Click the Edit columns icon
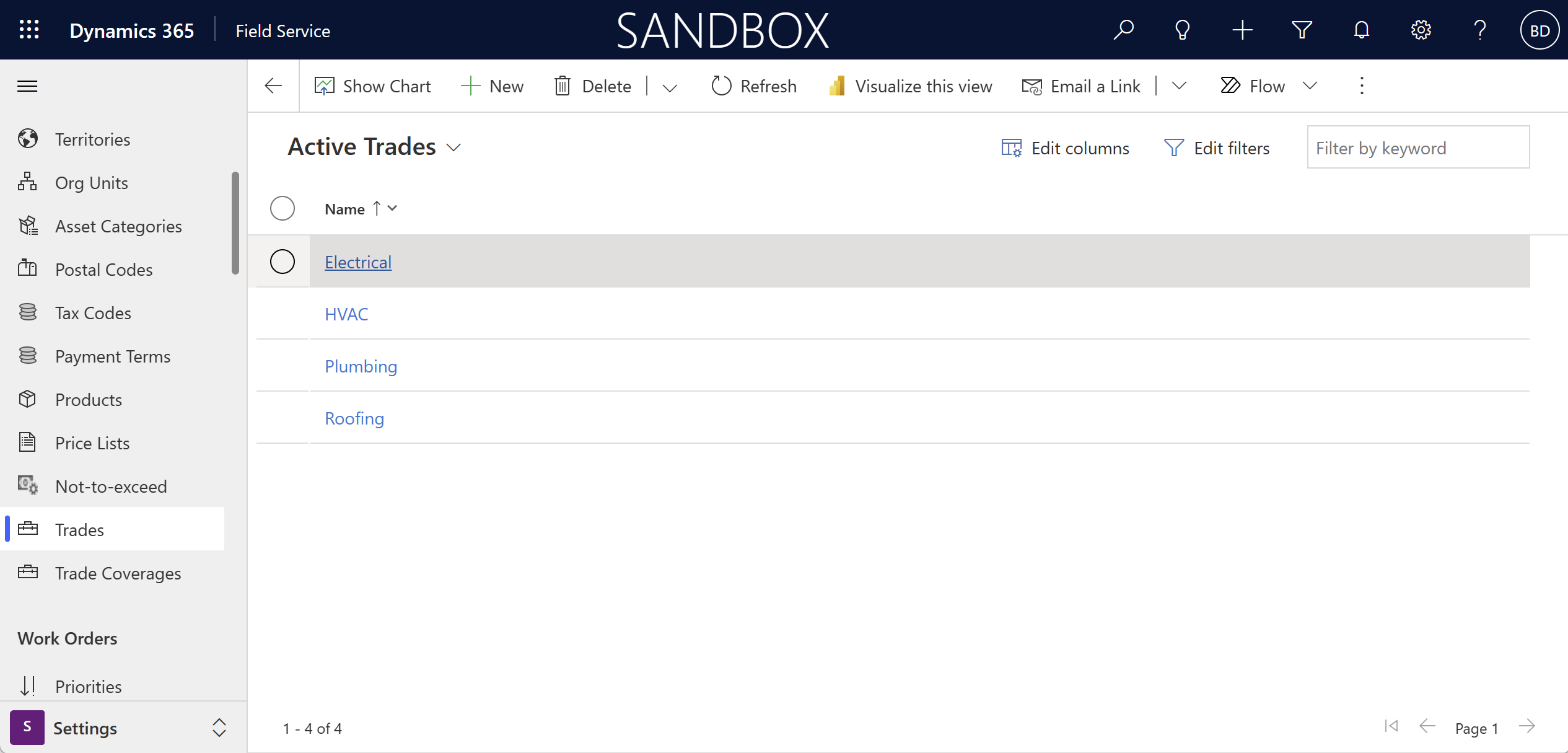Image resolution: width=1568 pixels, height=753 pixels. [1012, 147]
